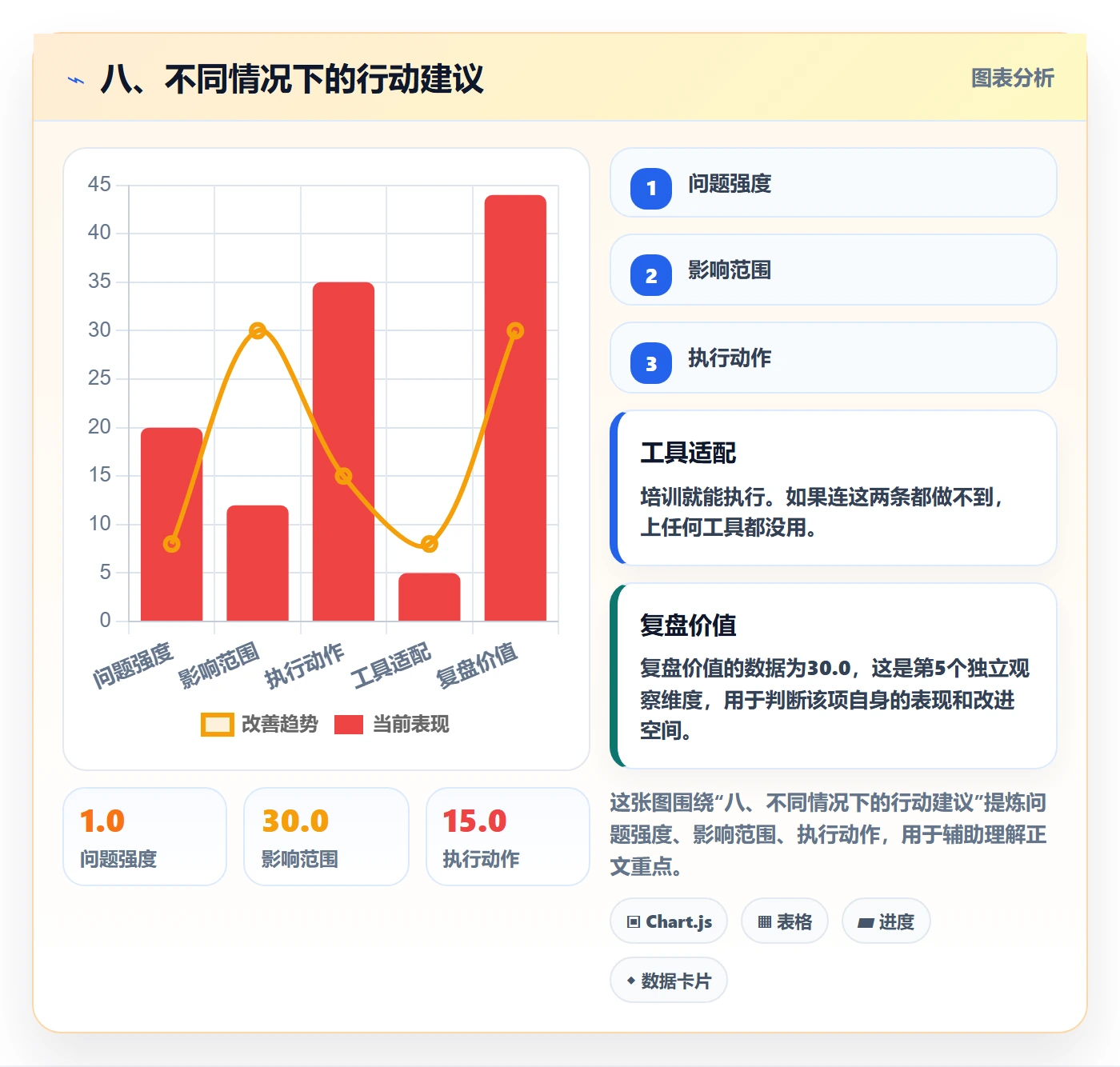Click the red bar for 问题强度

(172, 524)
